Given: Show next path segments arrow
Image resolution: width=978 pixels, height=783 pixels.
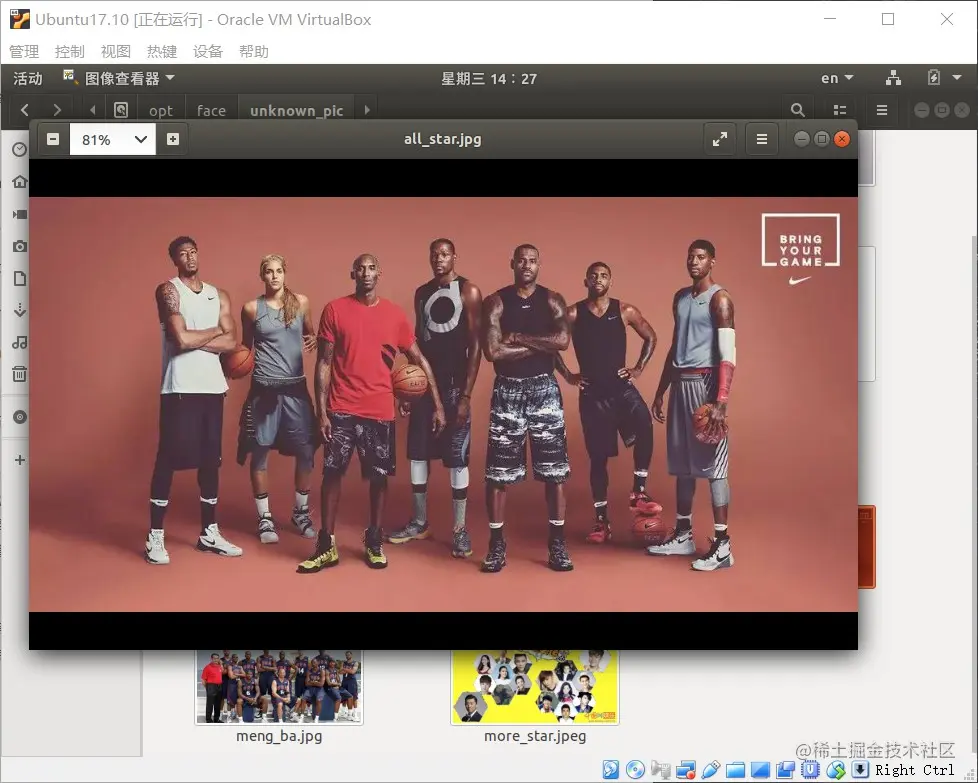Looking at the screenshot, I should pos(367,110).
